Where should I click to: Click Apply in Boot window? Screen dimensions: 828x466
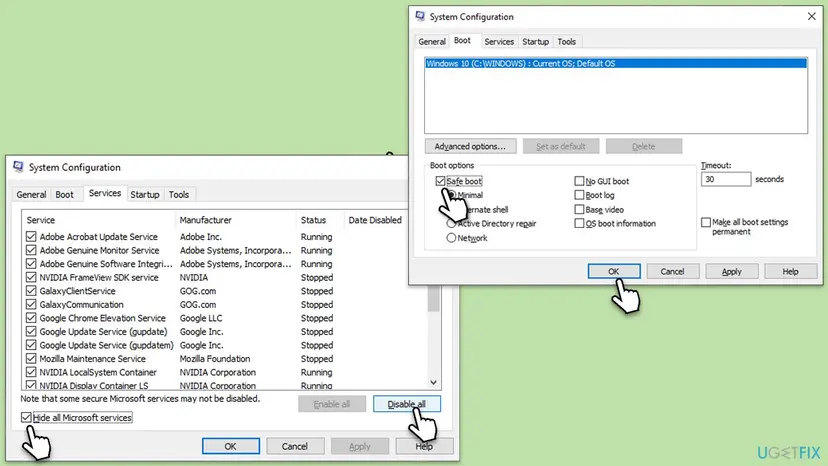(x=732, y=272)
